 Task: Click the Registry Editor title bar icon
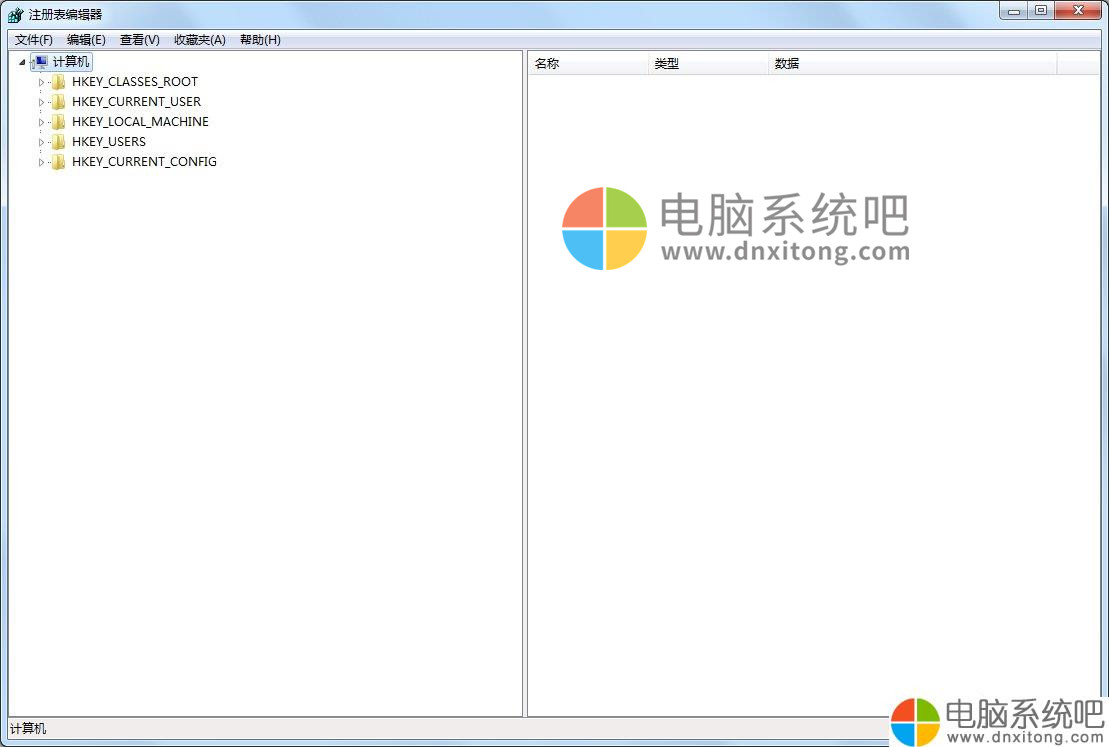15,14
